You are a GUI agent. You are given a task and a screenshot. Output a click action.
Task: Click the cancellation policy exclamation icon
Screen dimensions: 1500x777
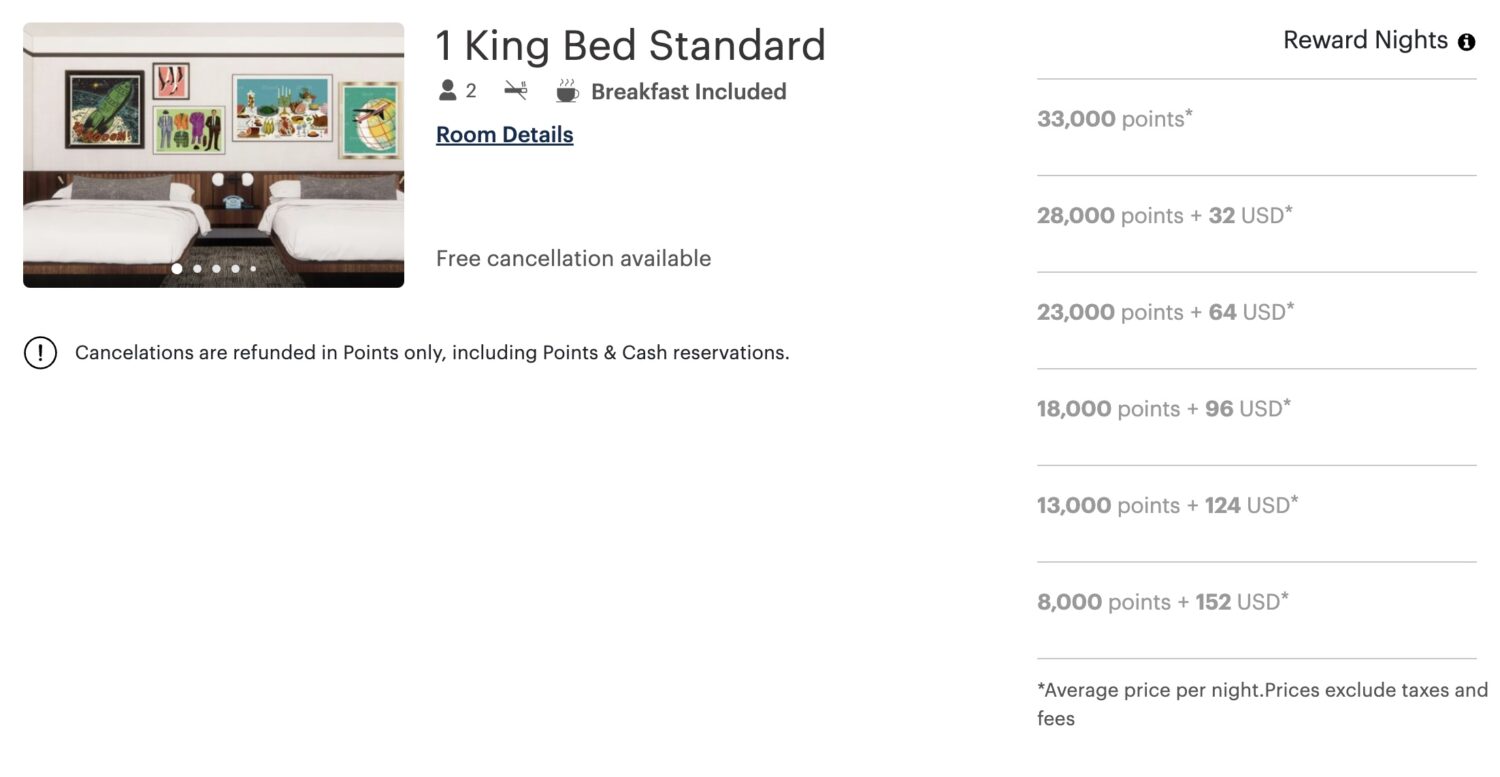tap(40, 352)
